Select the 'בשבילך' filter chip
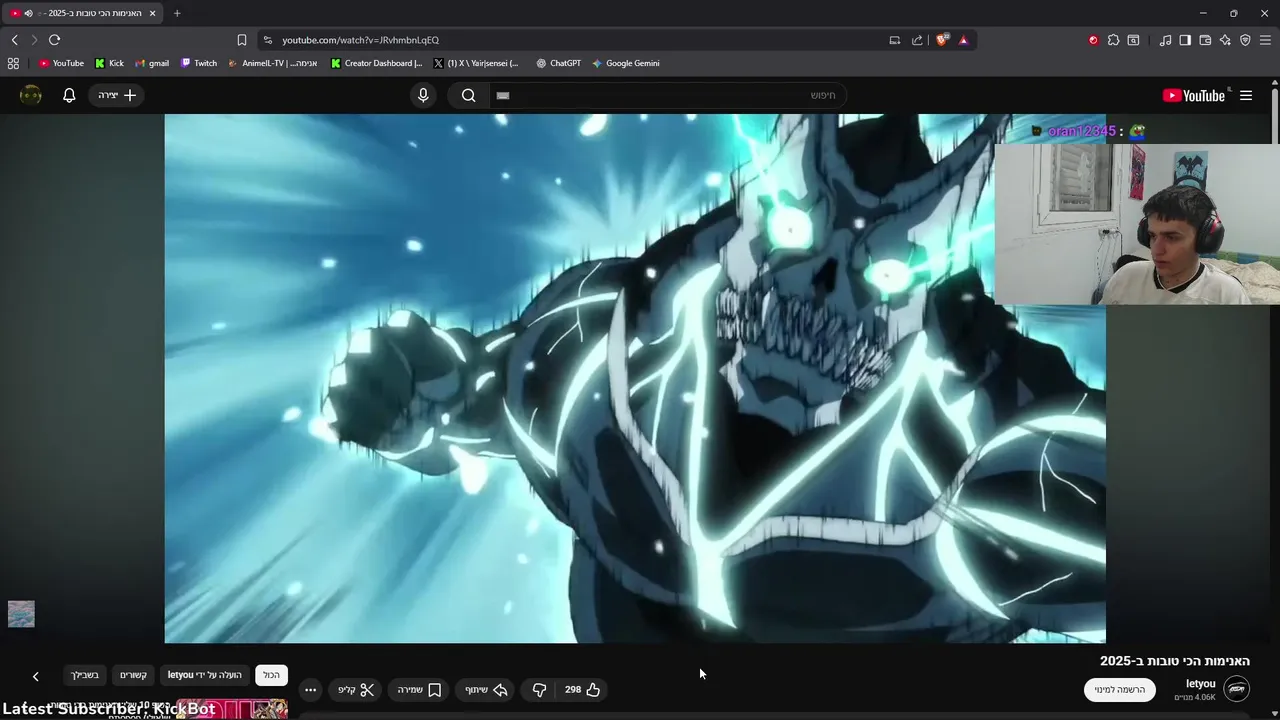This screenshot has height=720, width=1280. (85, 675)
